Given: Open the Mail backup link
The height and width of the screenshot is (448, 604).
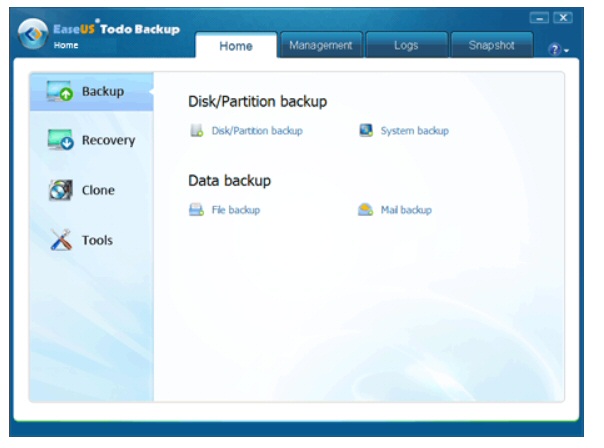Looking at the screenshot, I should point(406,210).
